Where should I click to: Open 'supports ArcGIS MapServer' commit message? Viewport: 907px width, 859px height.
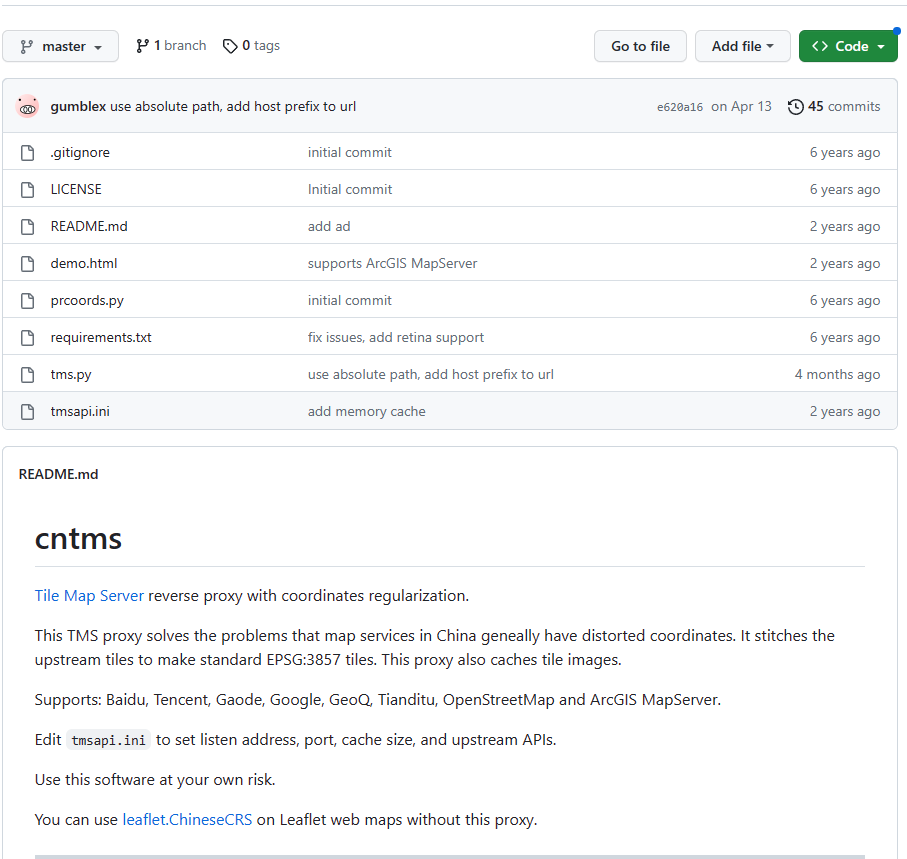pos(392,263)
